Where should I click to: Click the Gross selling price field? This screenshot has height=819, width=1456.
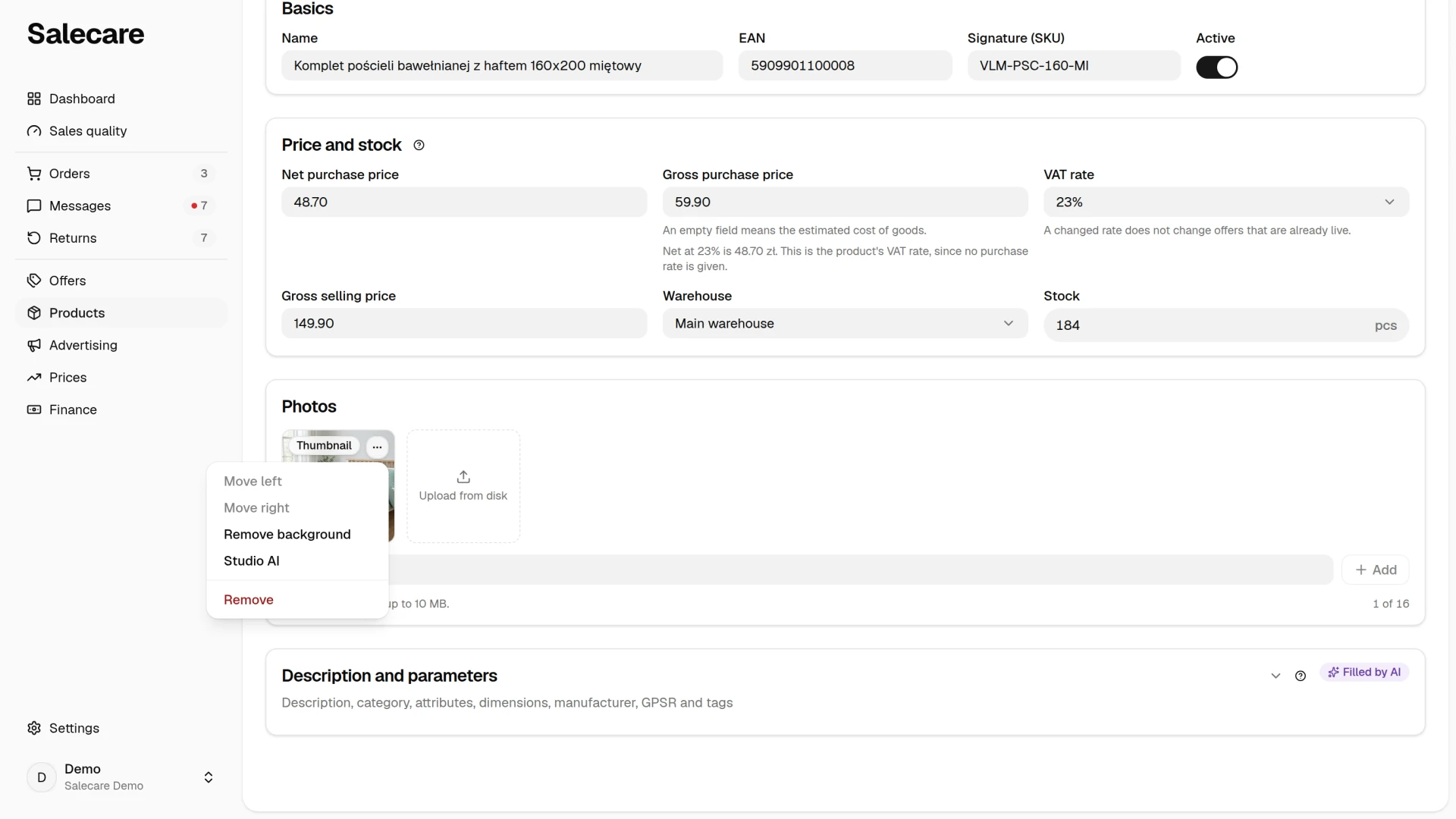coord(464,324)
